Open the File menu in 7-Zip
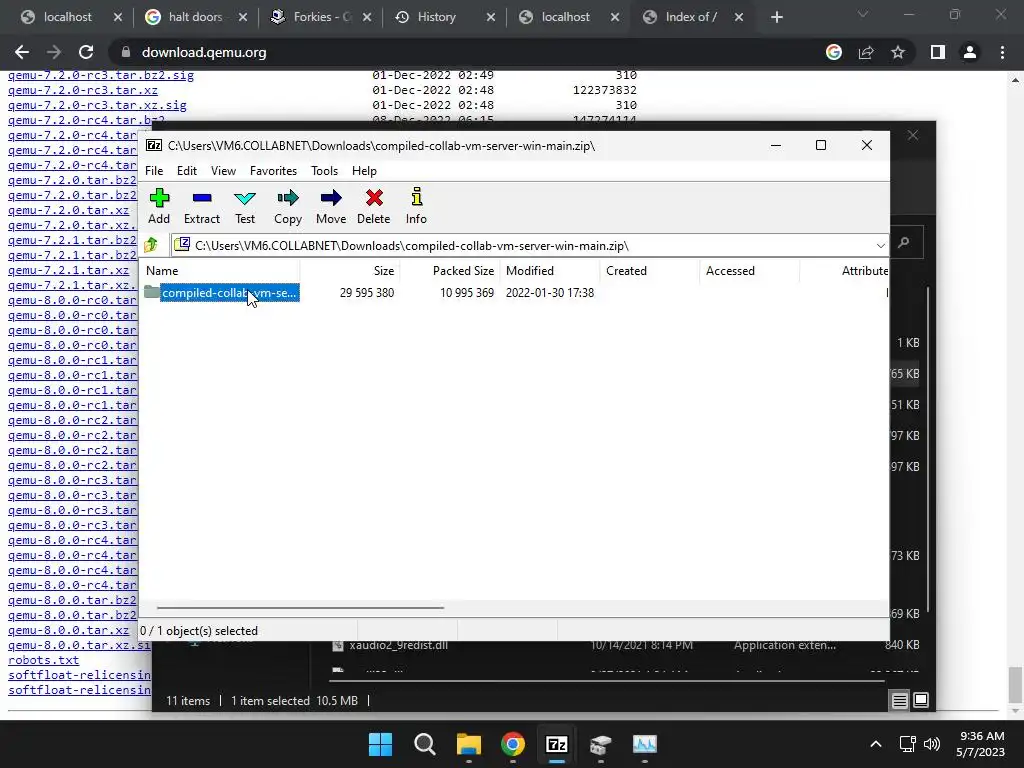 pyautogui.click(x=154, y=170)
